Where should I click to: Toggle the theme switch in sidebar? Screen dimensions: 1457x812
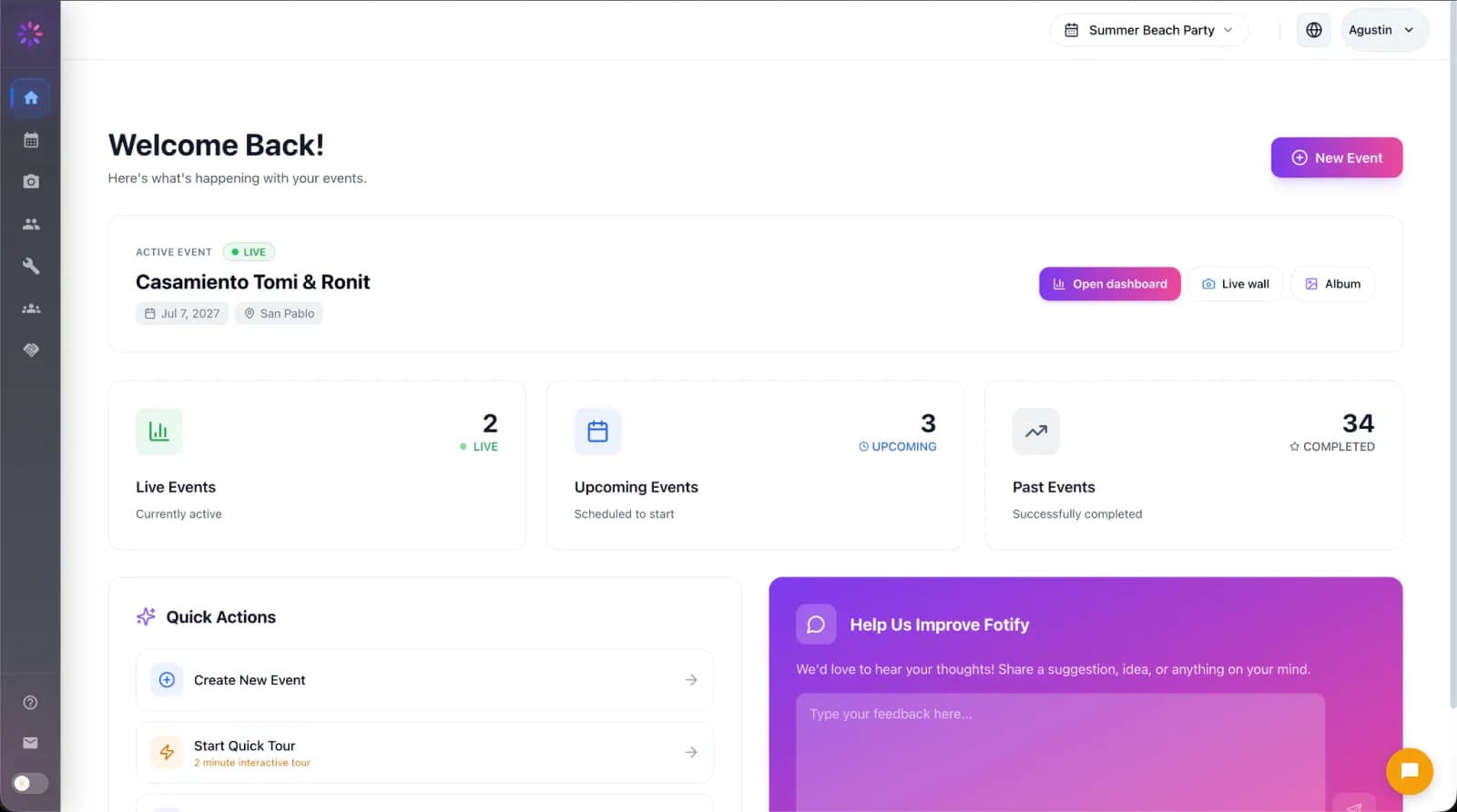tap(30, 783)
